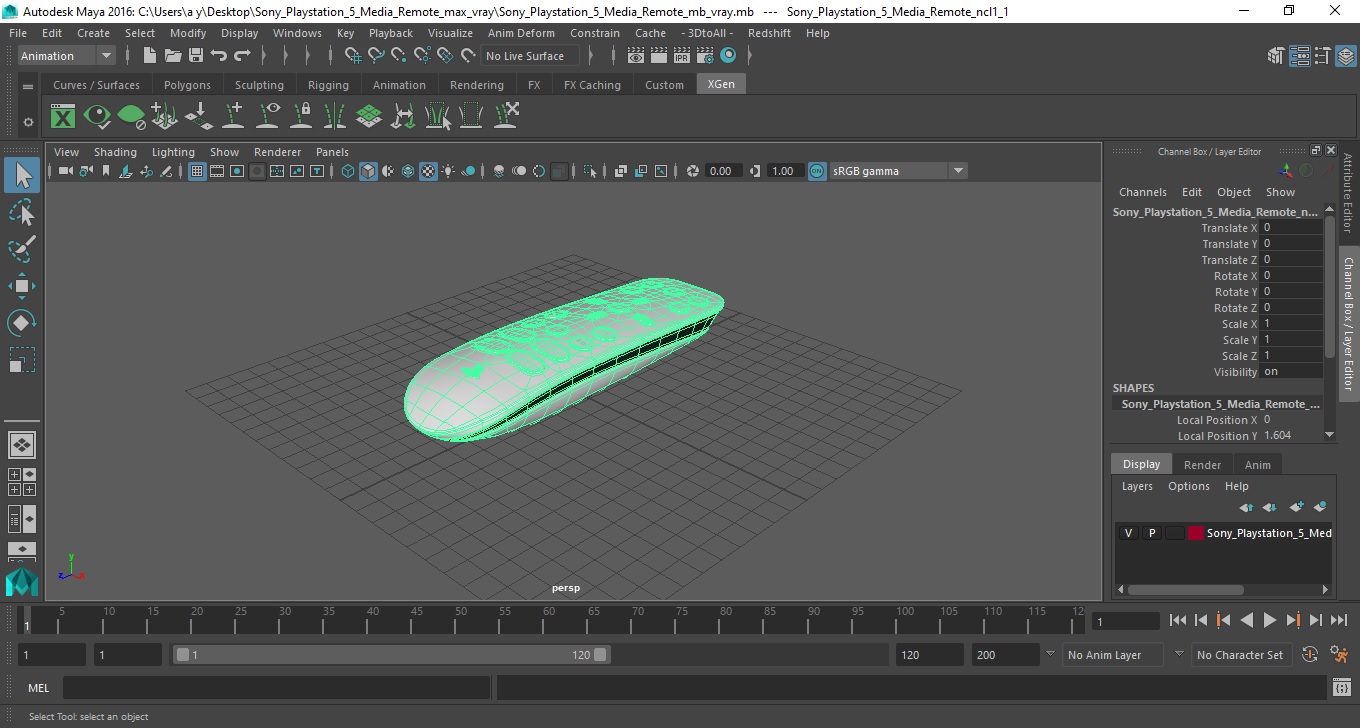1360x728 pixels.
Task: Open the 3DtoAll menu
Action: click(x=709, y=33)
